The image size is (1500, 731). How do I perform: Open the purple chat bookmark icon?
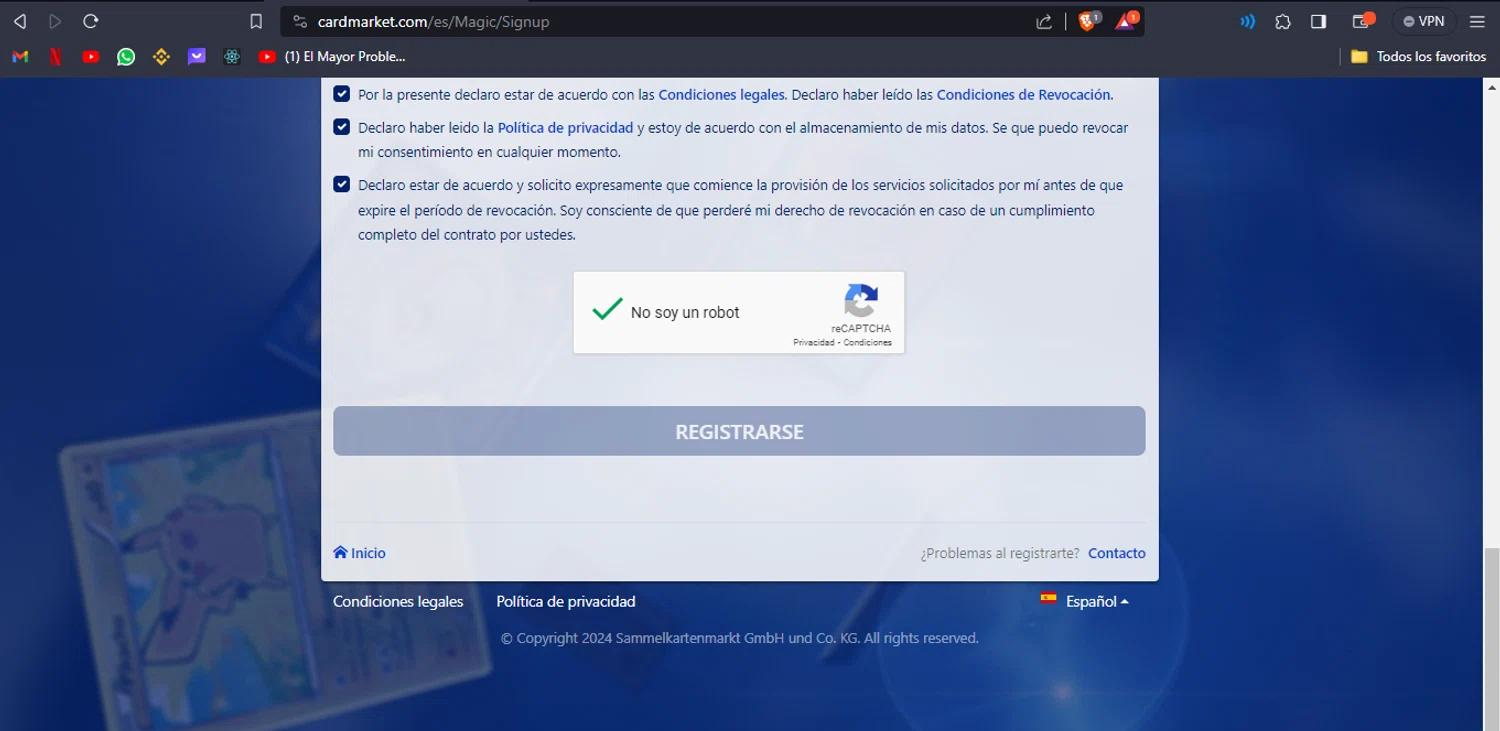click(x=197, y=57)
